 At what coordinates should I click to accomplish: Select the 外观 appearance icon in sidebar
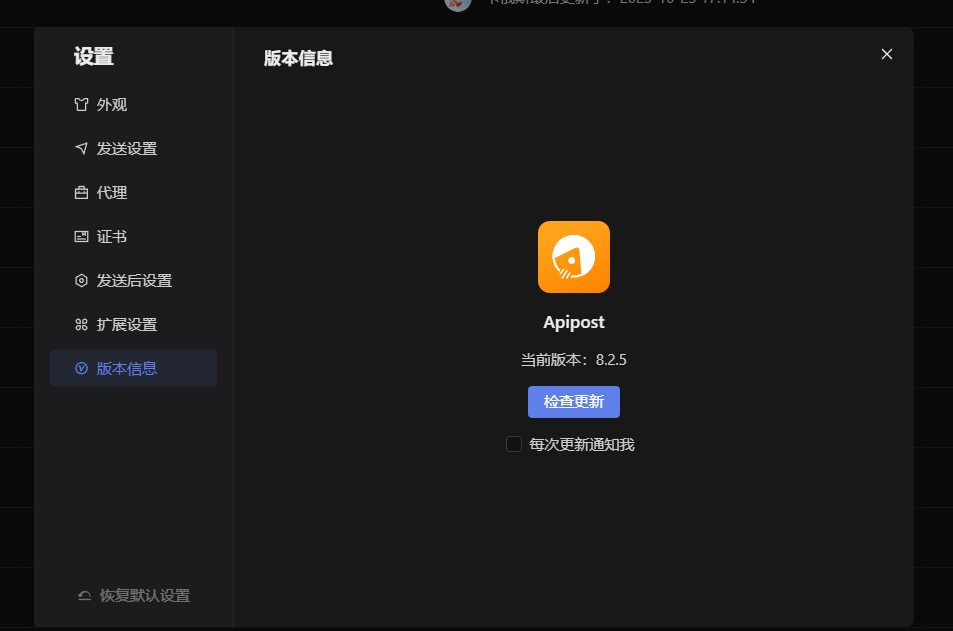[x=81, y=104]
